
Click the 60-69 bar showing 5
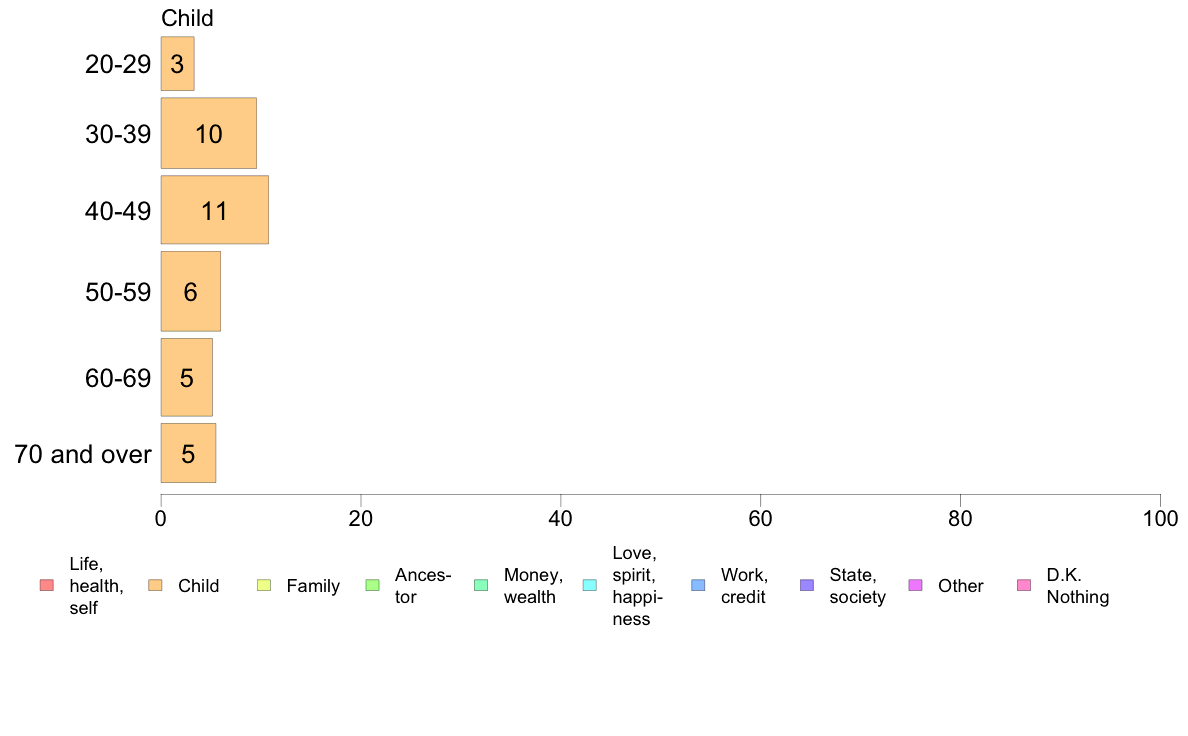click(186, 377)
